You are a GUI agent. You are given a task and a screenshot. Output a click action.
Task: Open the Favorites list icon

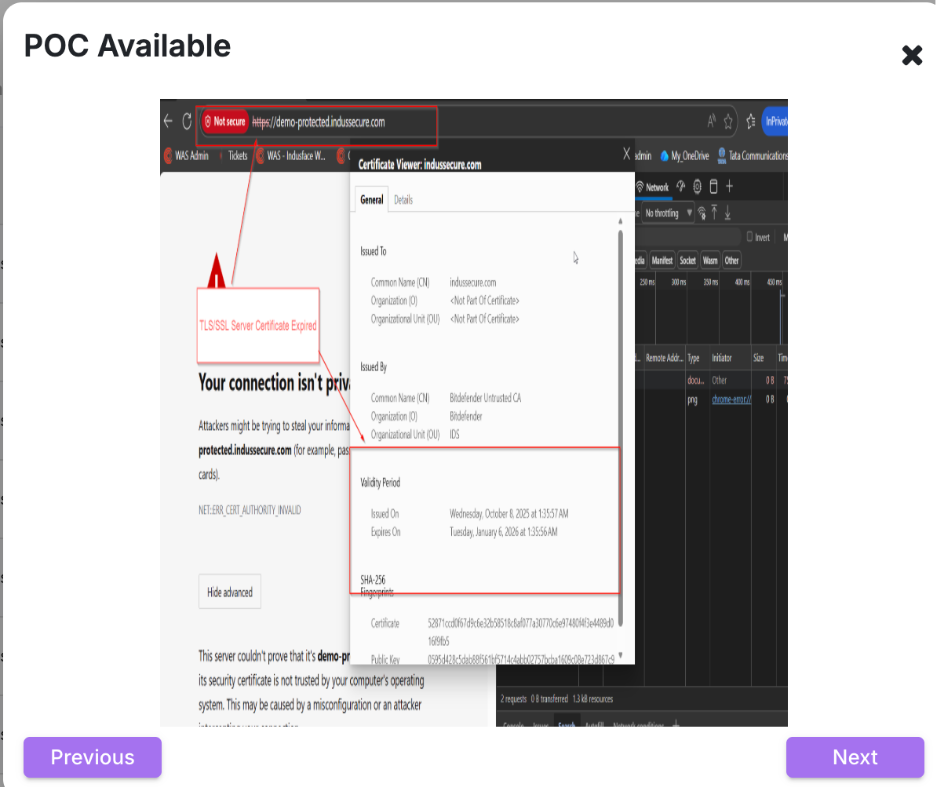click(x=750, y=121)
